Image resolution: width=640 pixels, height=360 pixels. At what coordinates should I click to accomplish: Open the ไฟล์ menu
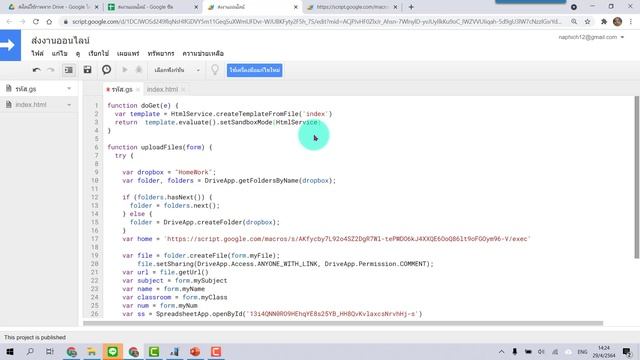[x=38, y=53]
